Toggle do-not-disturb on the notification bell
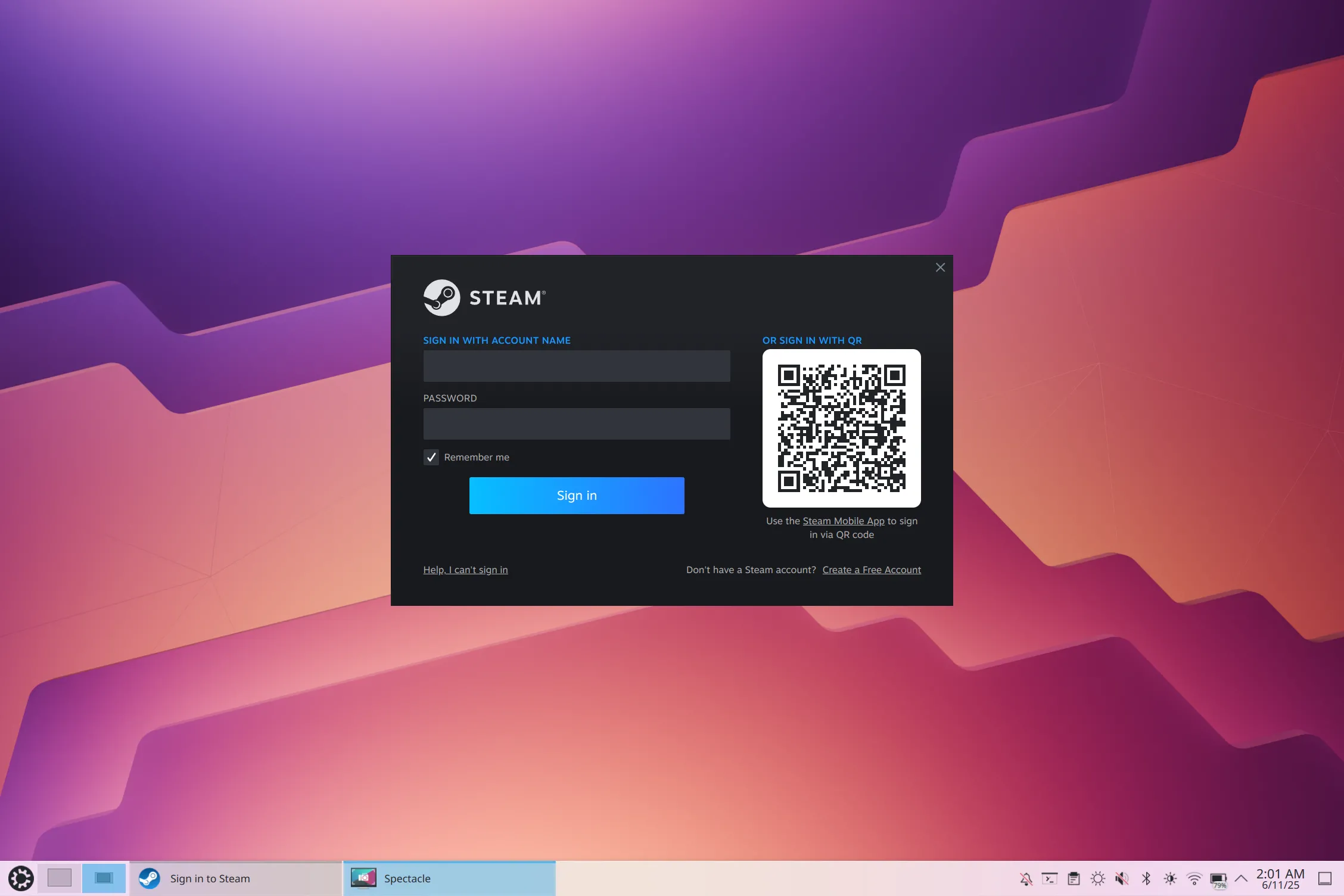This screenshot has width=1344, height=896. [1026, 878]
